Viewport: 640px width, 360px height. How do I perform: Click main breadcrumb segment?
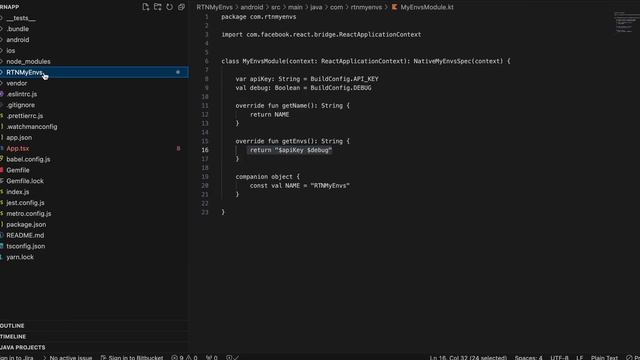point(295,7)
